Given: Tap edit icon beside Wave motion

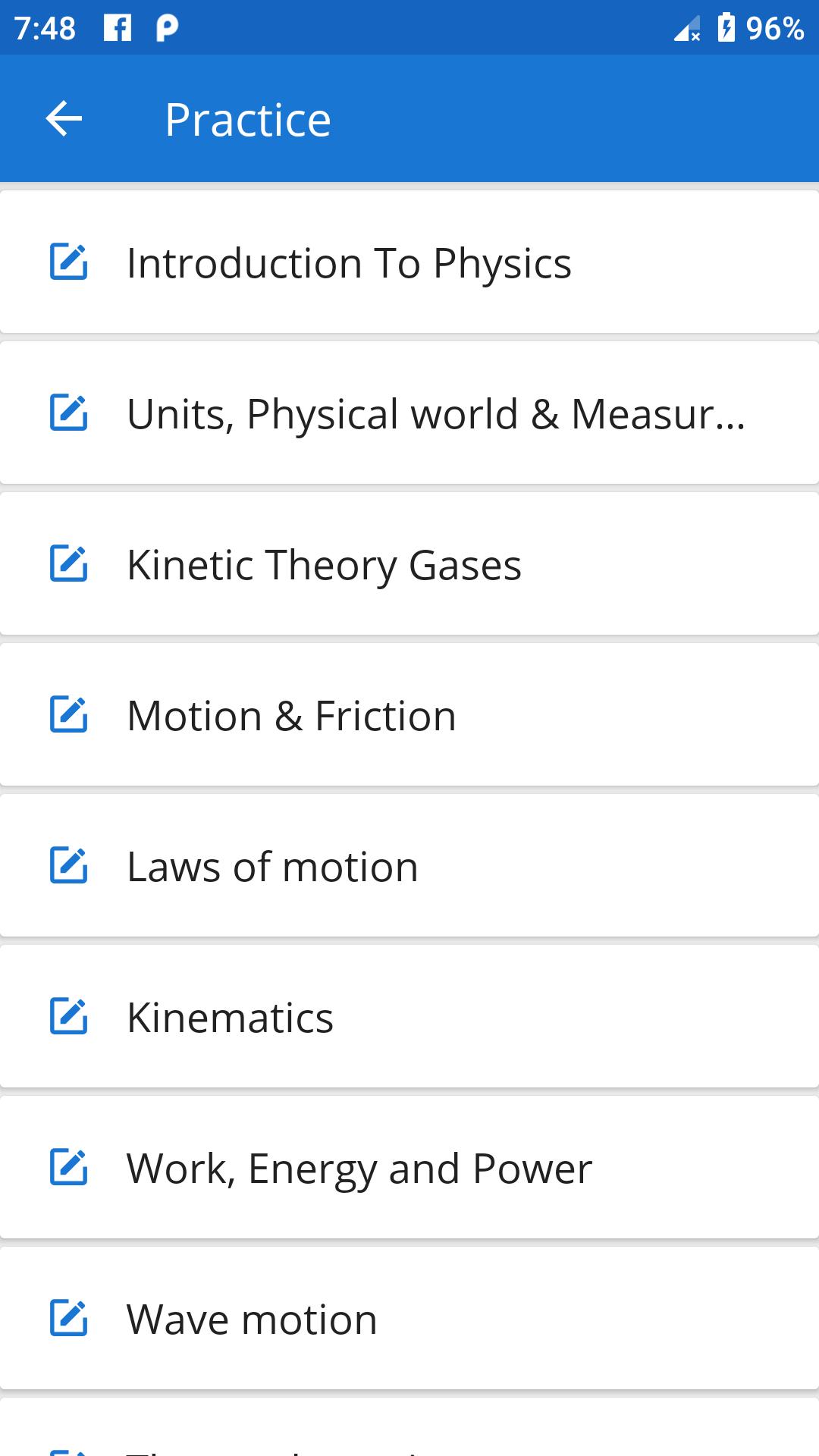Looking at the screenshot, I should point(69,1319).
